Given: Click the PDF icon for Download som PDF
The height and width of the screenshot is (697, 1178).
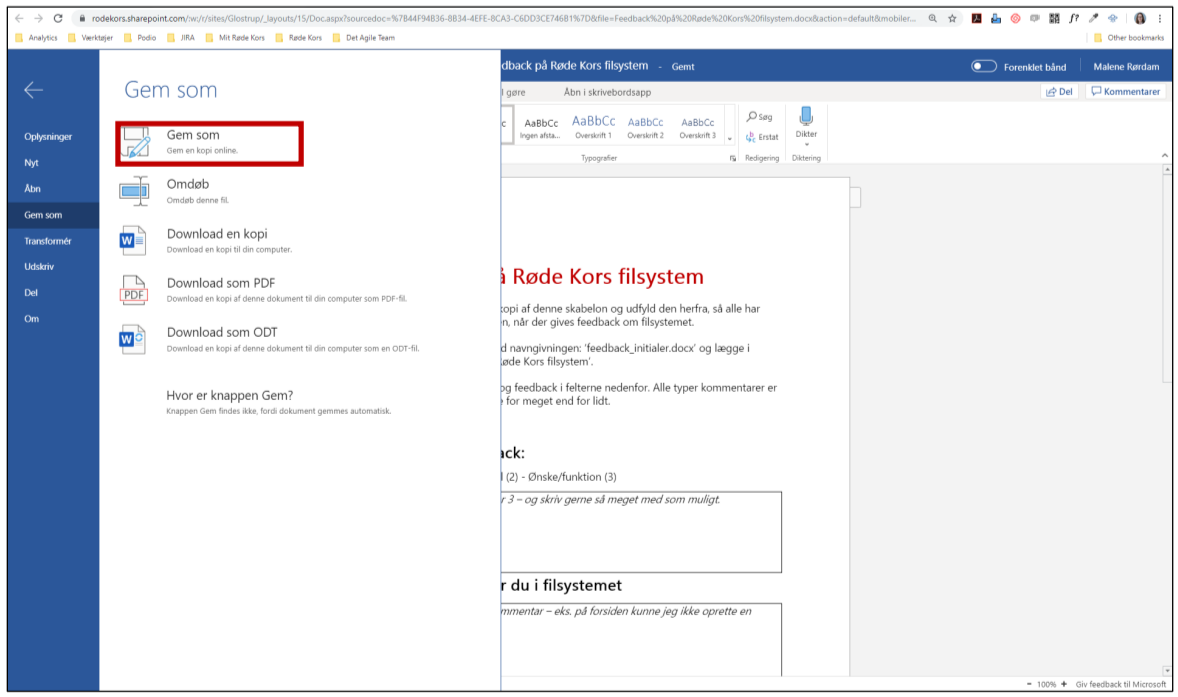Looking at the screenshot, I should (x=134, y=290).
